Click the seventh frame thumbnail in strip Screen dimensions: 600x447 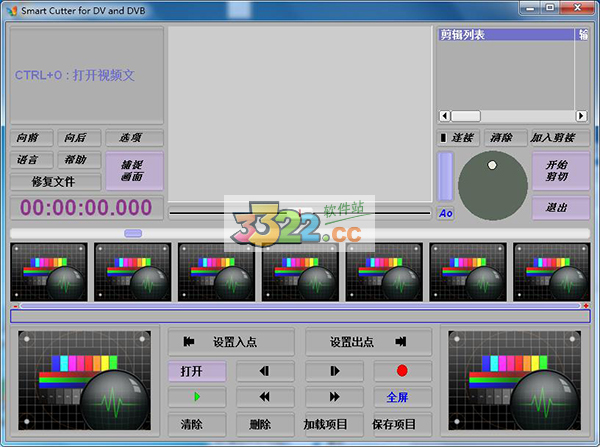point(551,272)
